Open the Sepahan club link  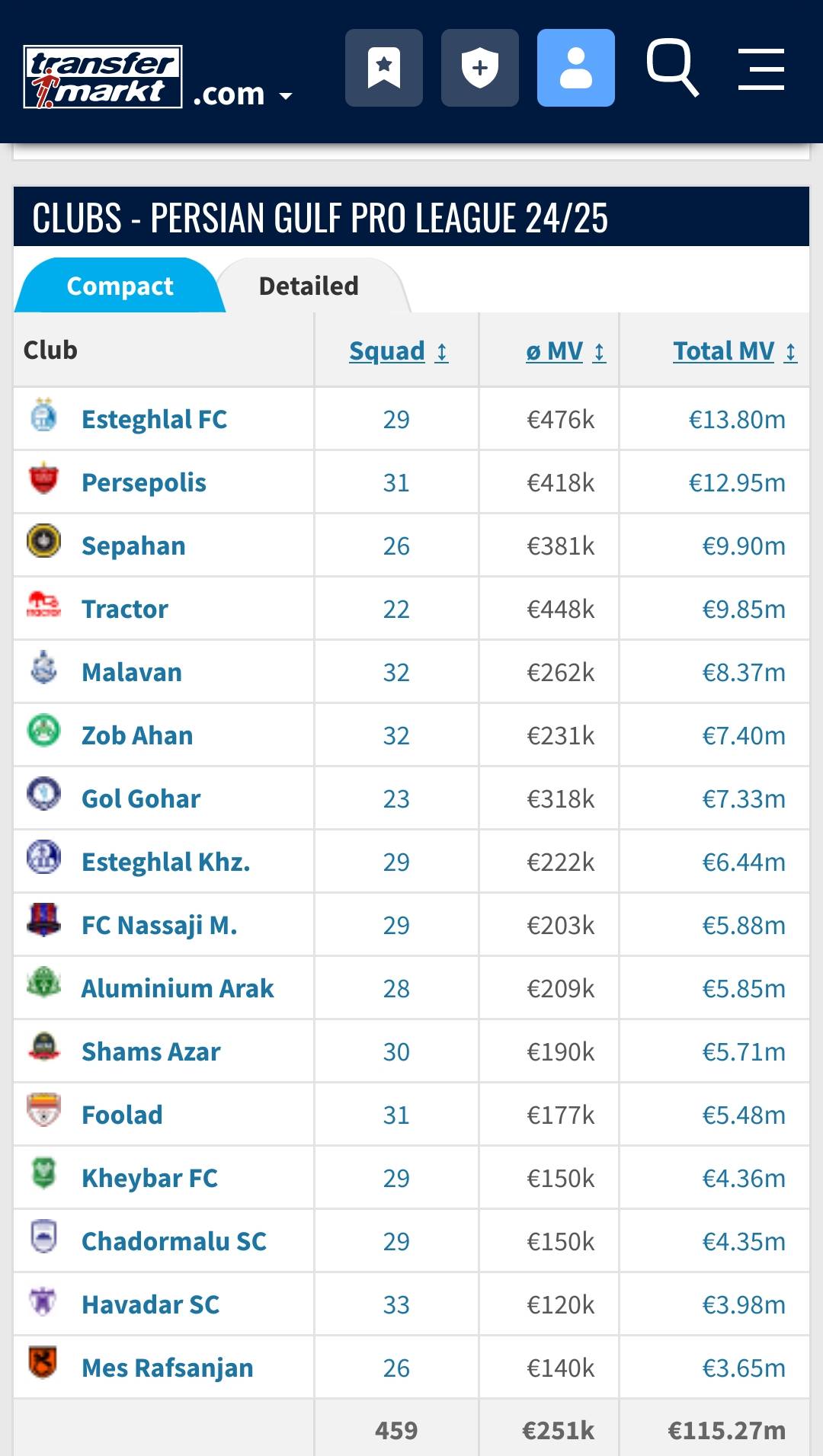pos(133,546)
